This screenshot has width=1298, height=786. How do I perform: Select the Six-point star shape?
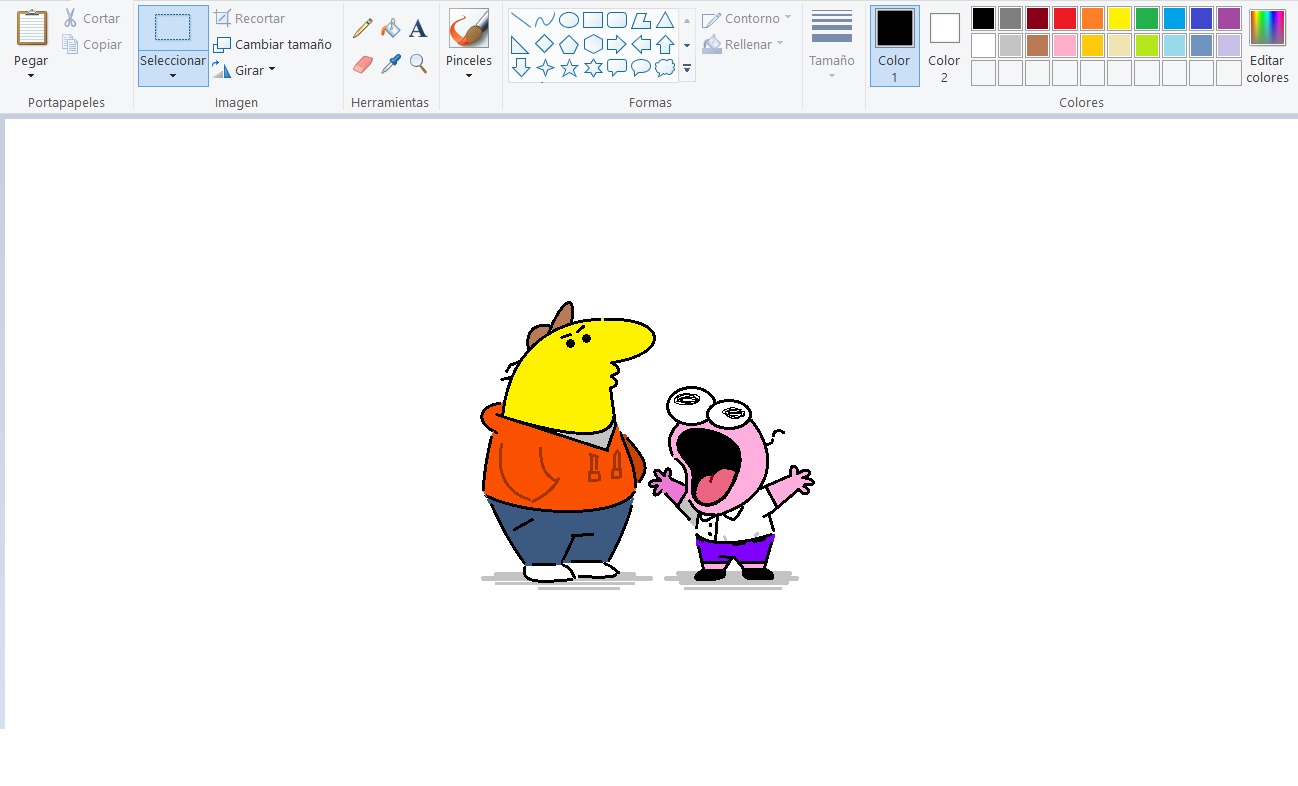[x=593, y=68]
